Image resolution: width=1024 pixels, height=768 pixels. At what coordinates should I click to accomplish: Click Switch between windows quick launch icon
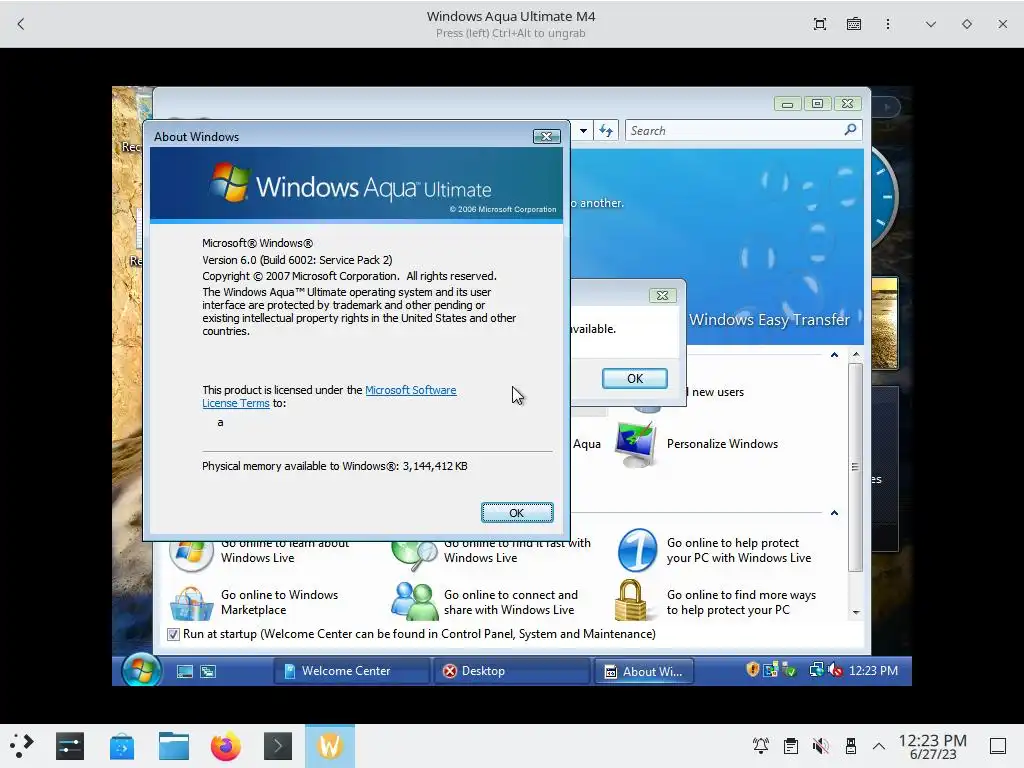pyautogui.click(x=208, y=671)
